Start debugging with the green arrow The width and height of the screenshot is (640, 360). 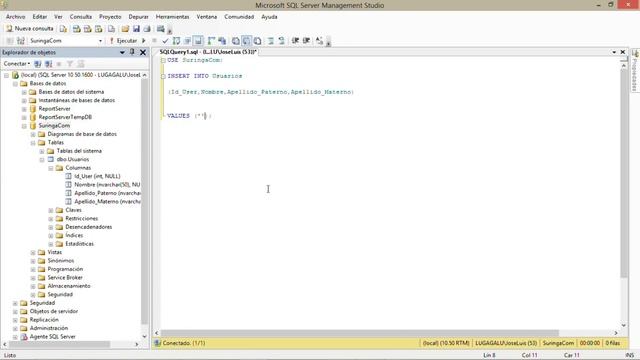(x=144, y=41)
